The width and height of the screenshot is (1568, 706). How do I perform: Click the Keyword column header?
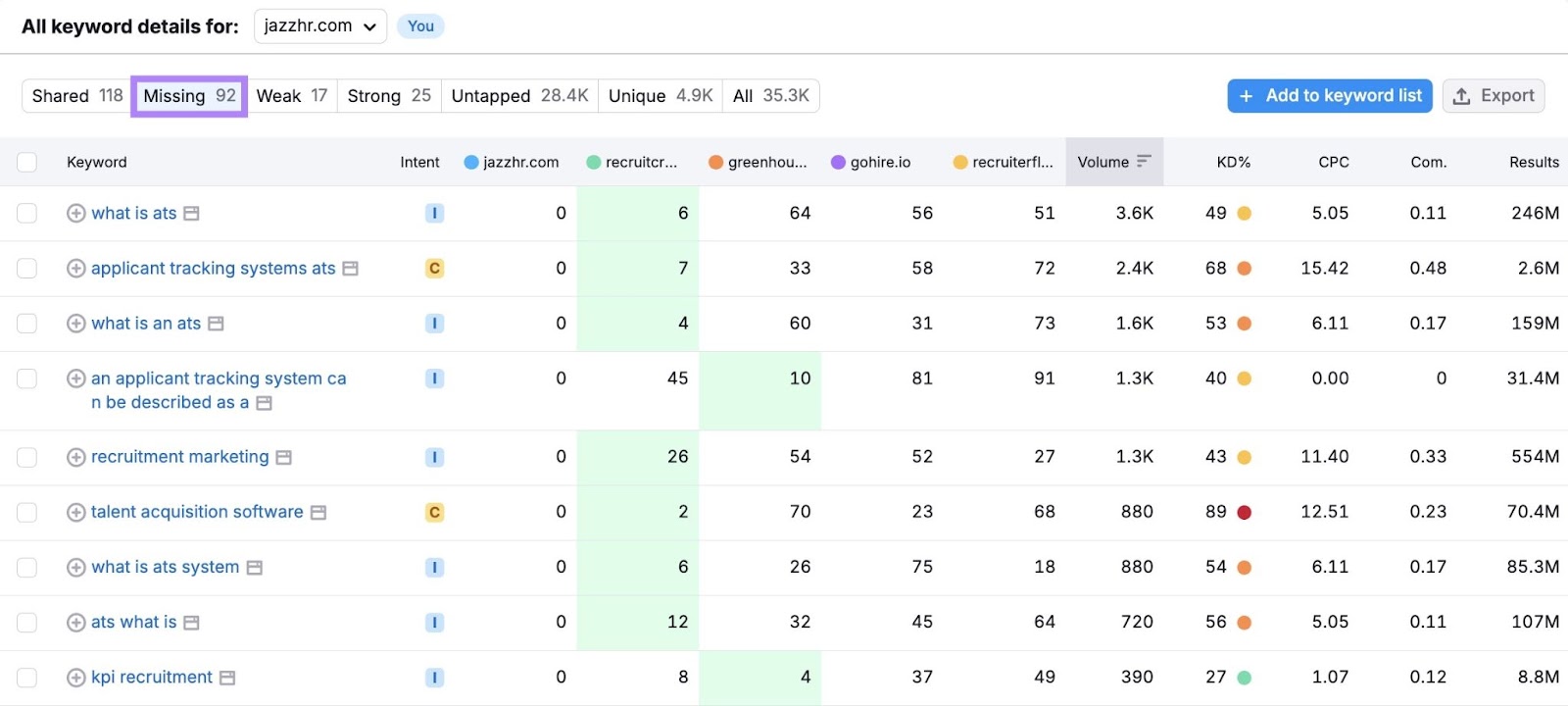pyautogui.click(x=96, y=162)
